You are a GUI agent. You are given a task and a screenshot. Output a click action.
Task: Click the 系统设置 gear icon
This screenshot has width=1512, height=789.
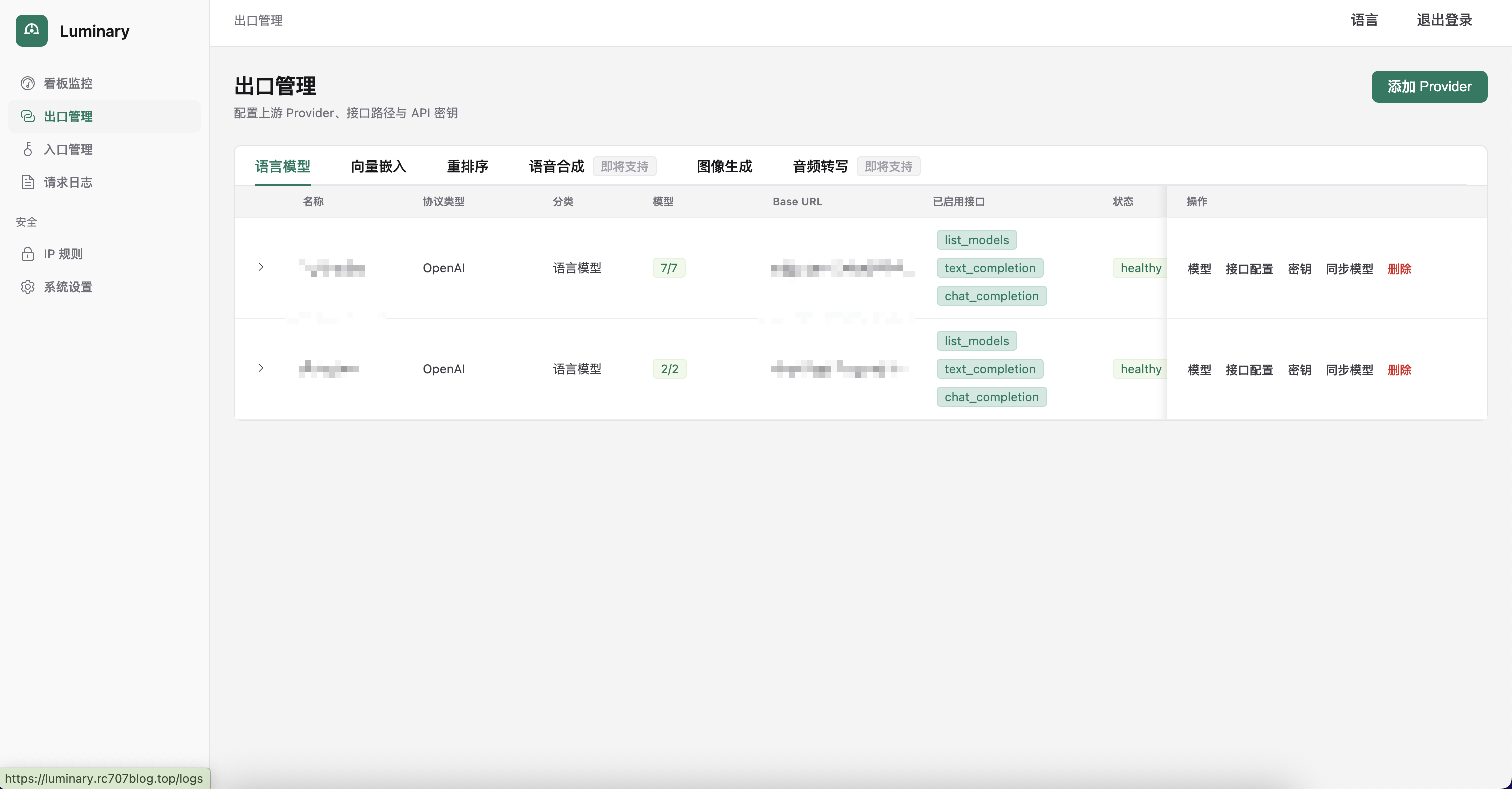(x=27, y=286)
